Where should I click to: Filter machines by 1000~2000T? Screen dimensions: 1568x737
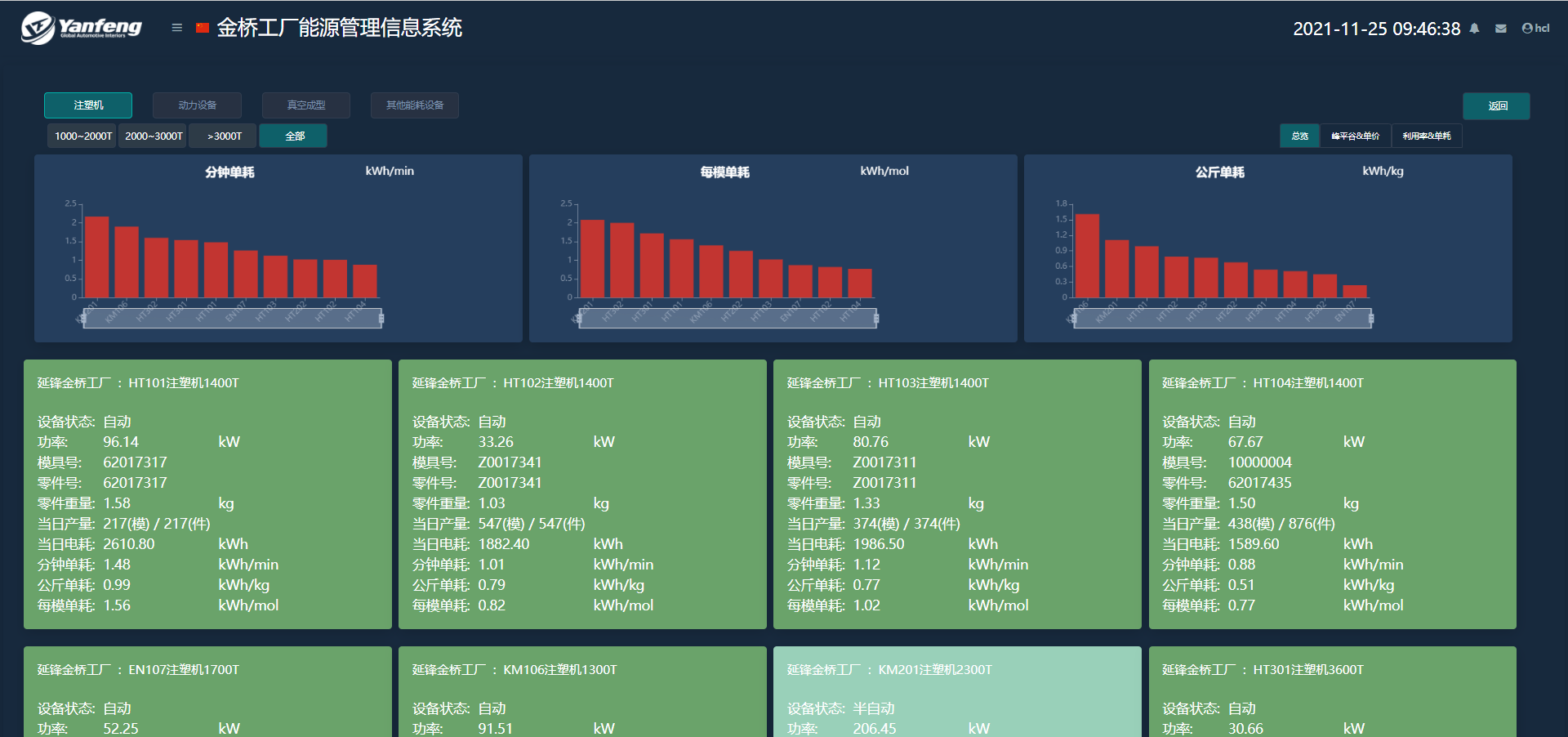[82, 136]
